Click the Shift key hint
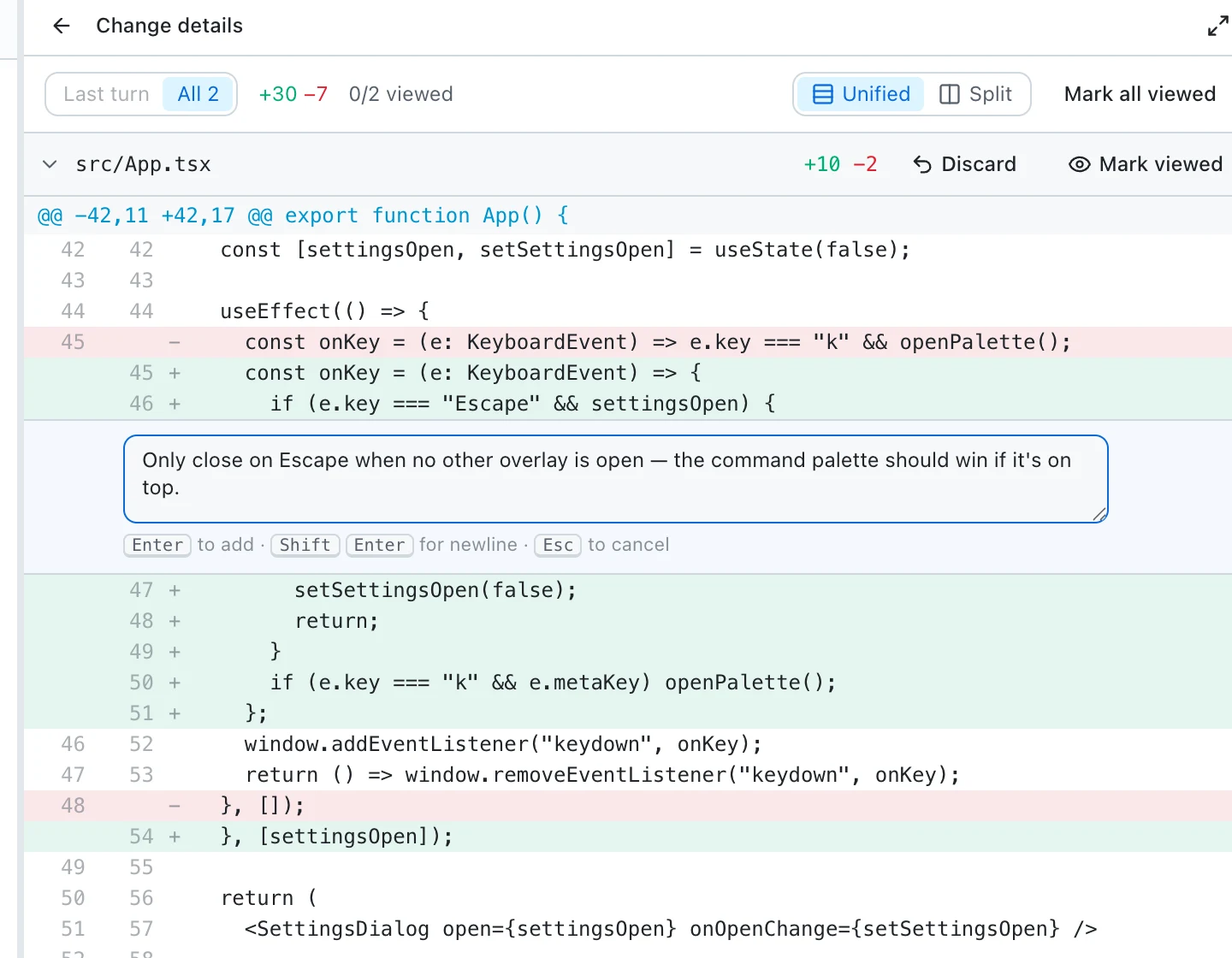 pyautogui.click(x=305, y=545)
